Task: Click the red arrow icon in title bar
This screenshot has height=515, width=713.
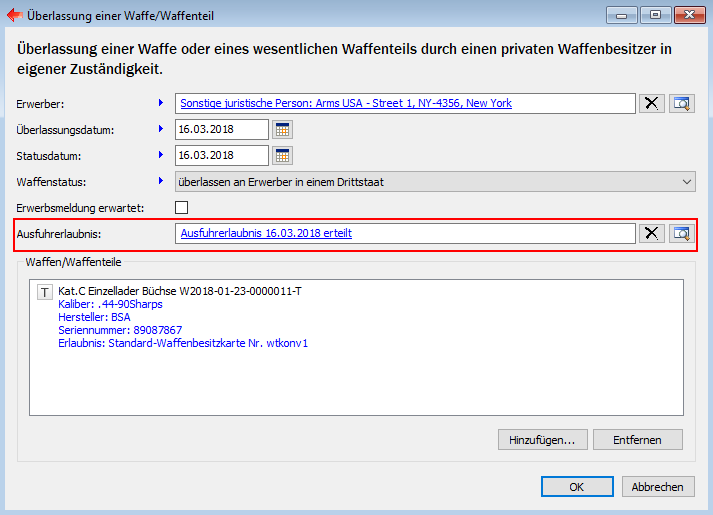Action: tap(14, 16)
